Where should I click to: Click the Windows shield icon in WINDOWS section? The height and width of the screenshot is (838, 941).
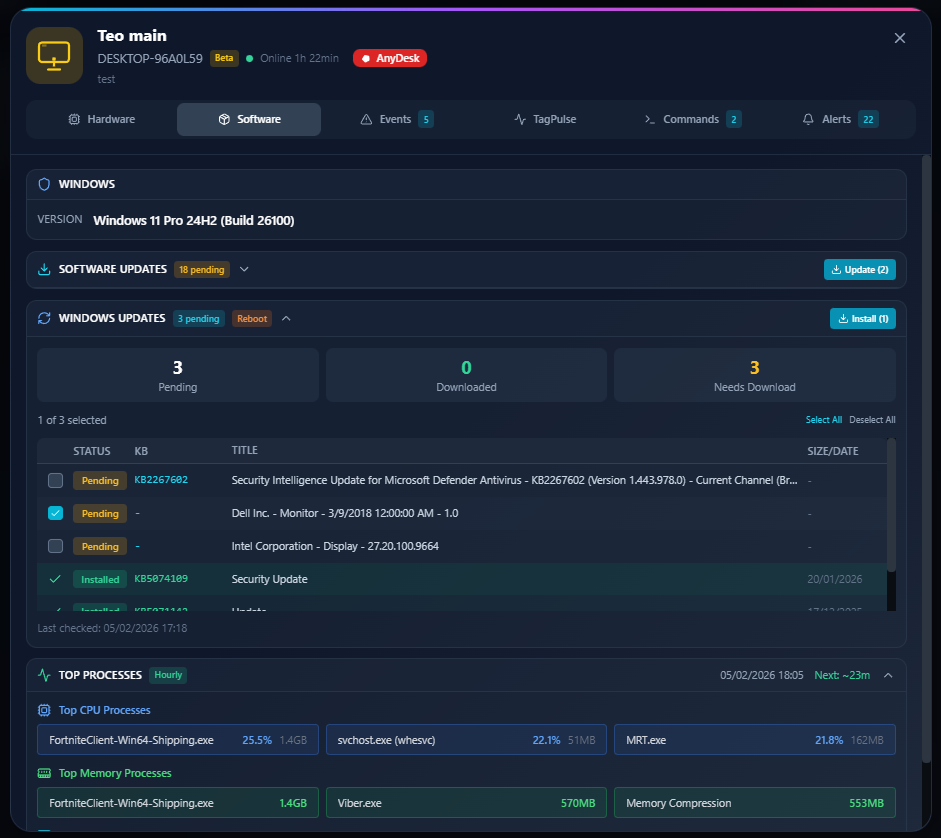click(43, 184)
